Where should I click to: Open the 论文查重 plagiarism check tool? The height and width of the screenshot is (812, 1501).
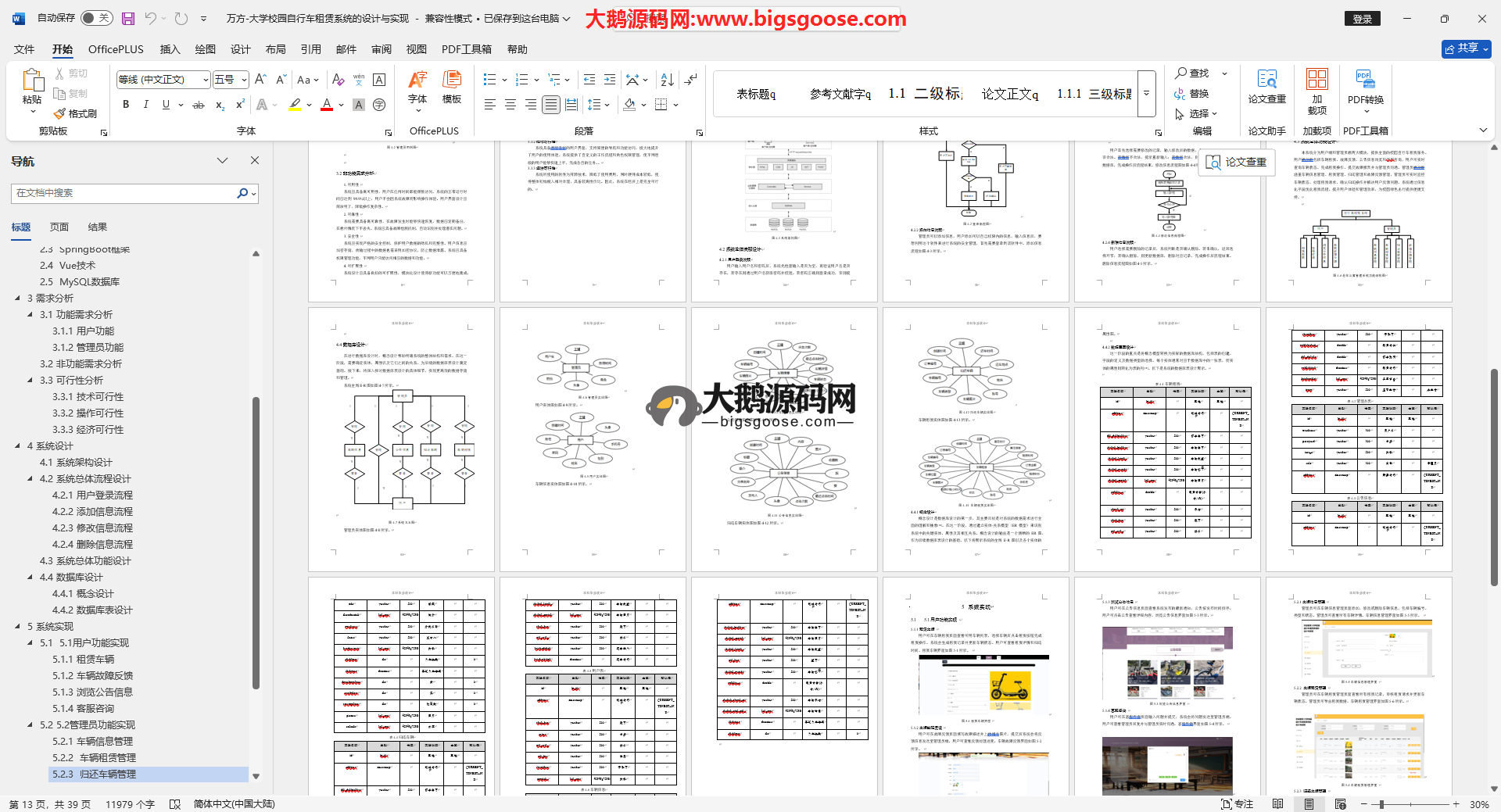tap(1266, 87)
